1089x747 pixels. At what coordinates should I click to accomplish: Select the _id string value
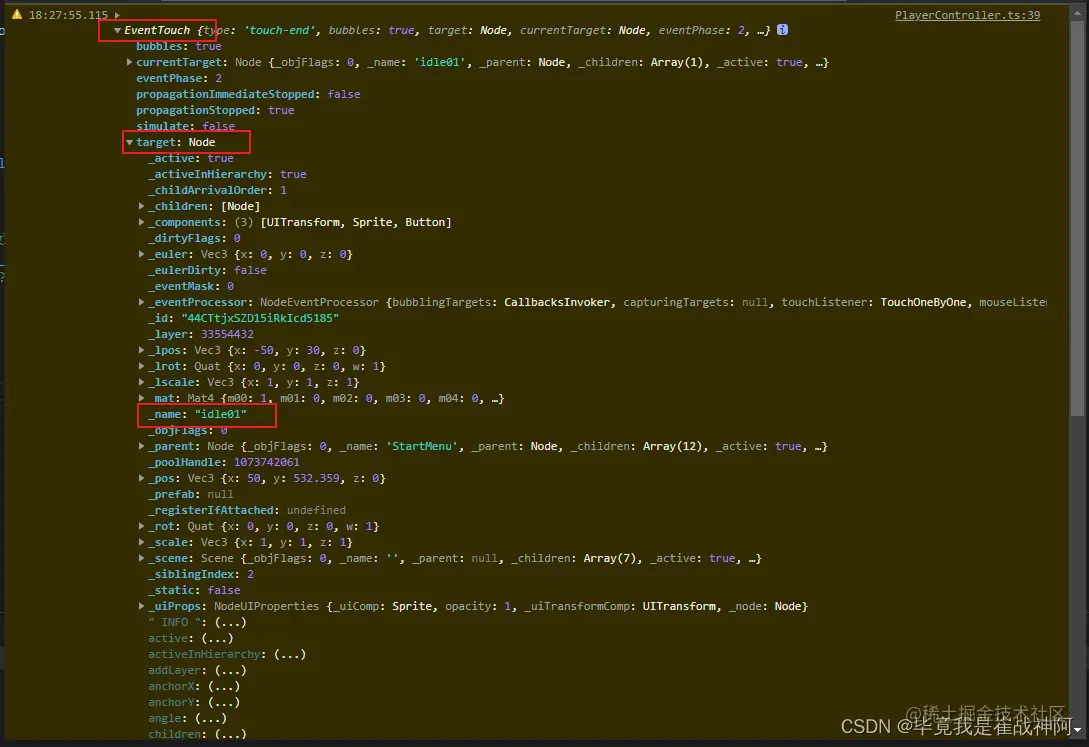pyautogui.click(x=260, y=318)
